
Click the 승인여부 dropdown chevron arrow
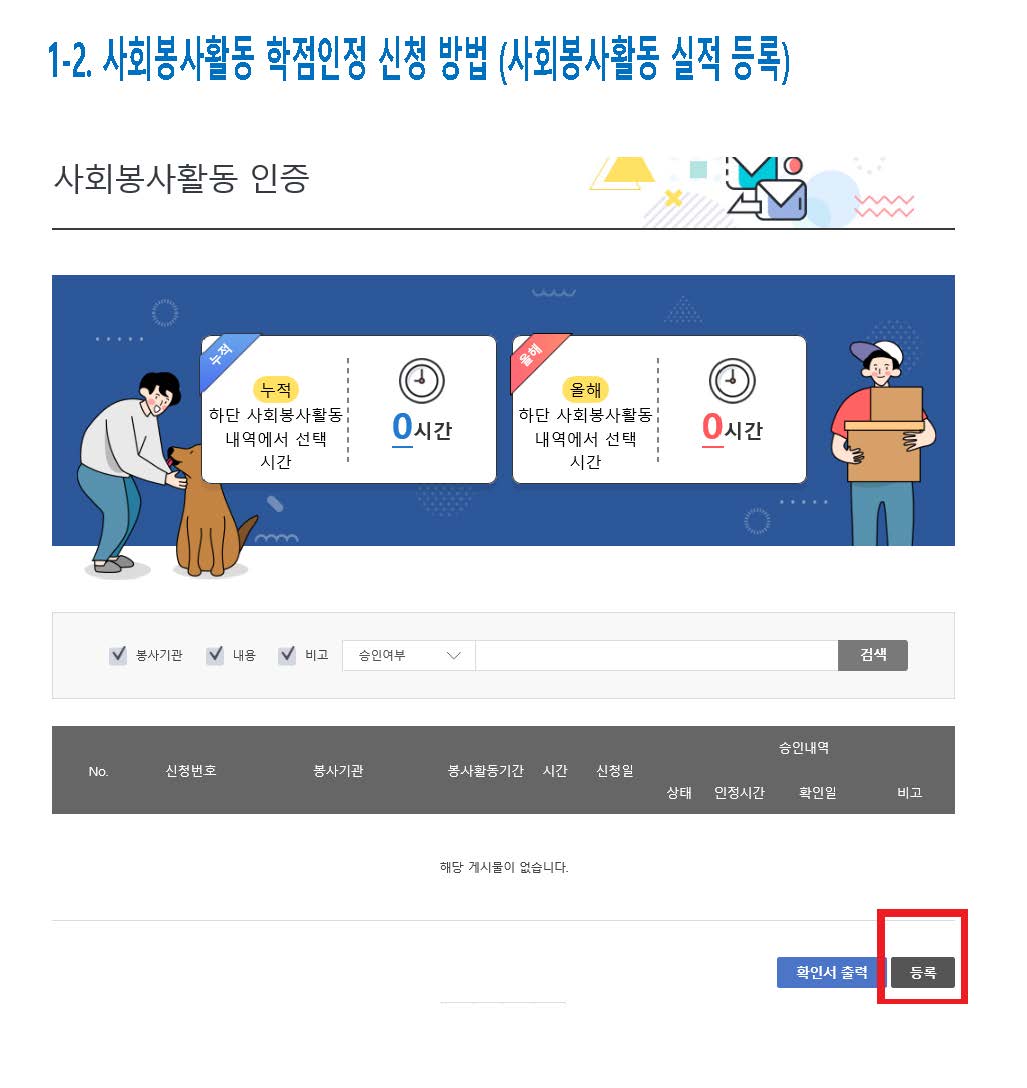click(x=454, y=656)
